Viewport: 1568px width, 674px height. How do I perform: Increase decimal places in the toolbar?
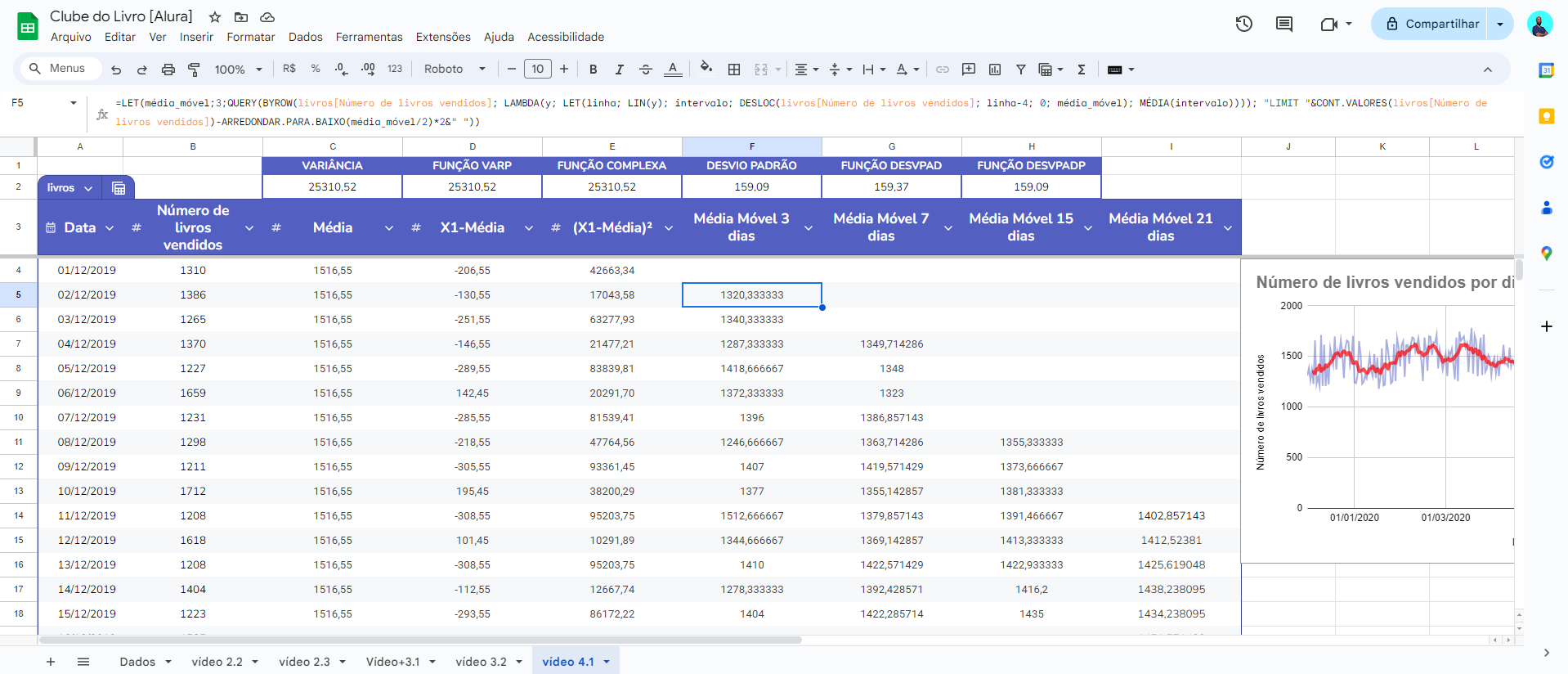click(368, 70)
